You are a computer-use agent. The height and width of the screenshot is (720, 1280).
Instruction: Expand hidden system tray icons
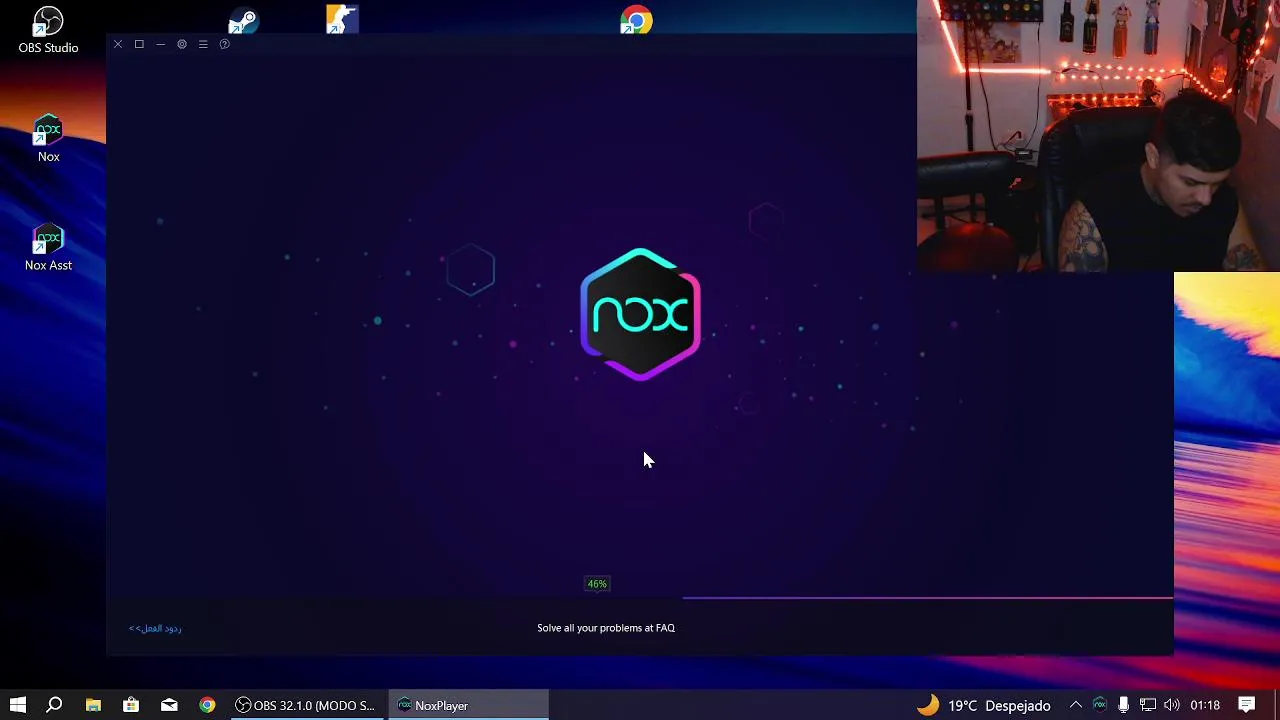1076,705
